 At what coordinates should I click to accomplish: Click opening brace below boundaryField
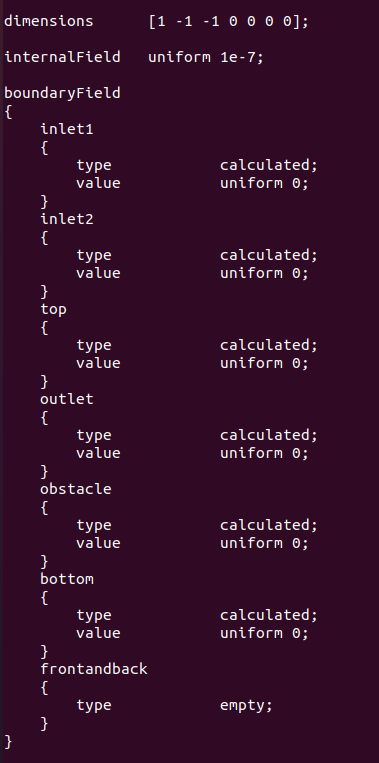coord(8,112)
